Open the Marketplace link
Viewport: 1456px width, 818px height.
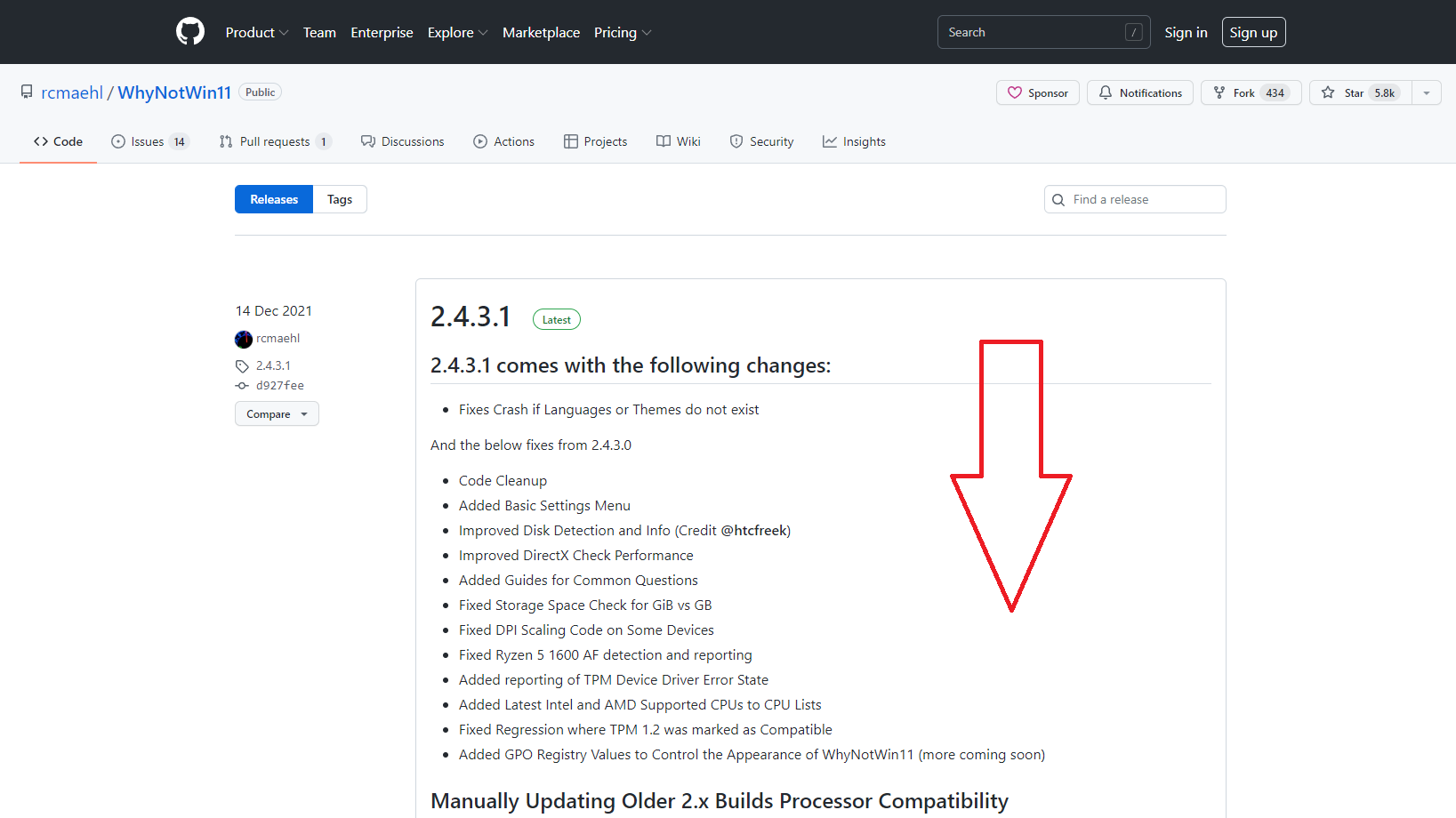(x=541, y=32)
